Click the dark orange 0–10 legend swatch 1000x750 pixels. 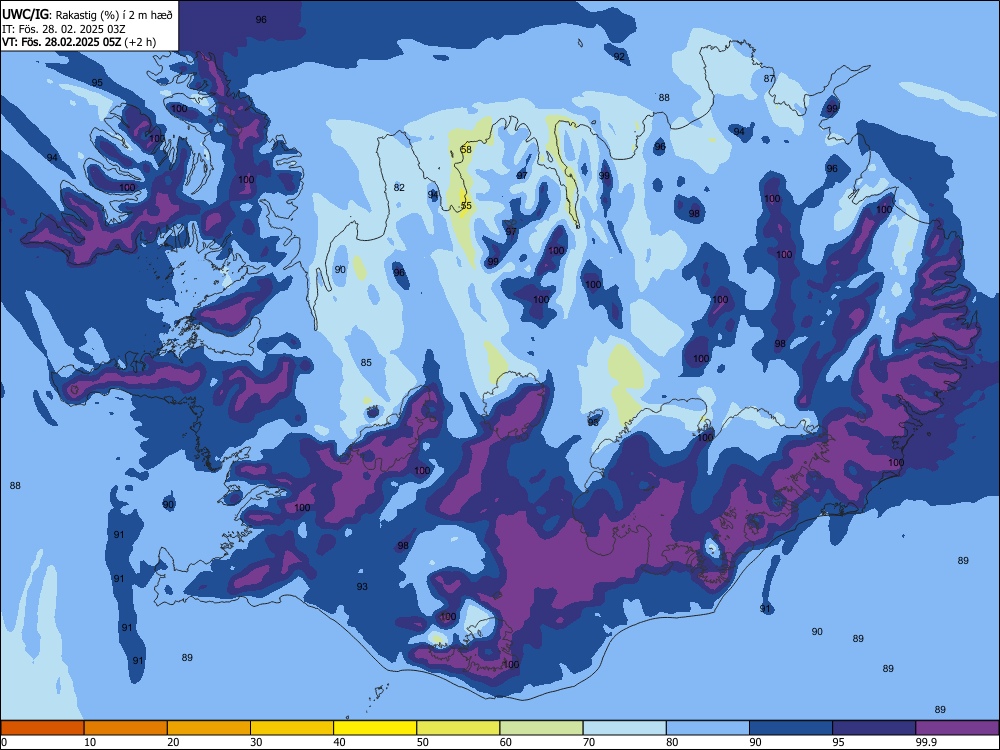(x=42, y=728)
